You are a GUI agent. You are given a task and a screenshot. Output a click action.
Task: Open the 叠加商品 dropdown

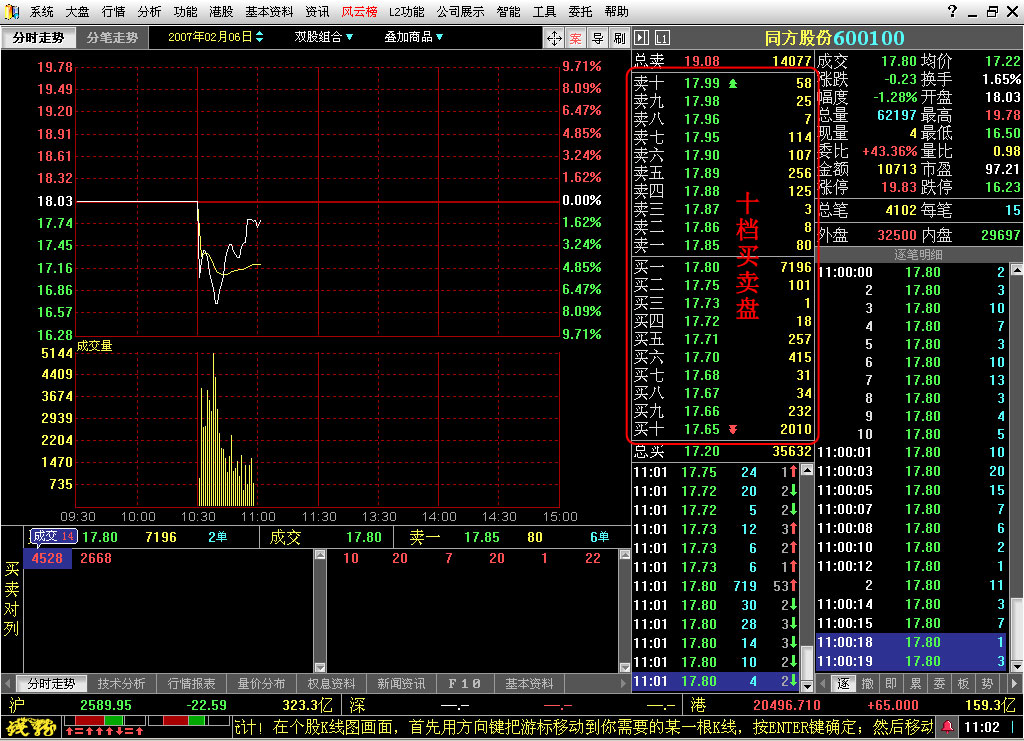click(x=413, y=37)
